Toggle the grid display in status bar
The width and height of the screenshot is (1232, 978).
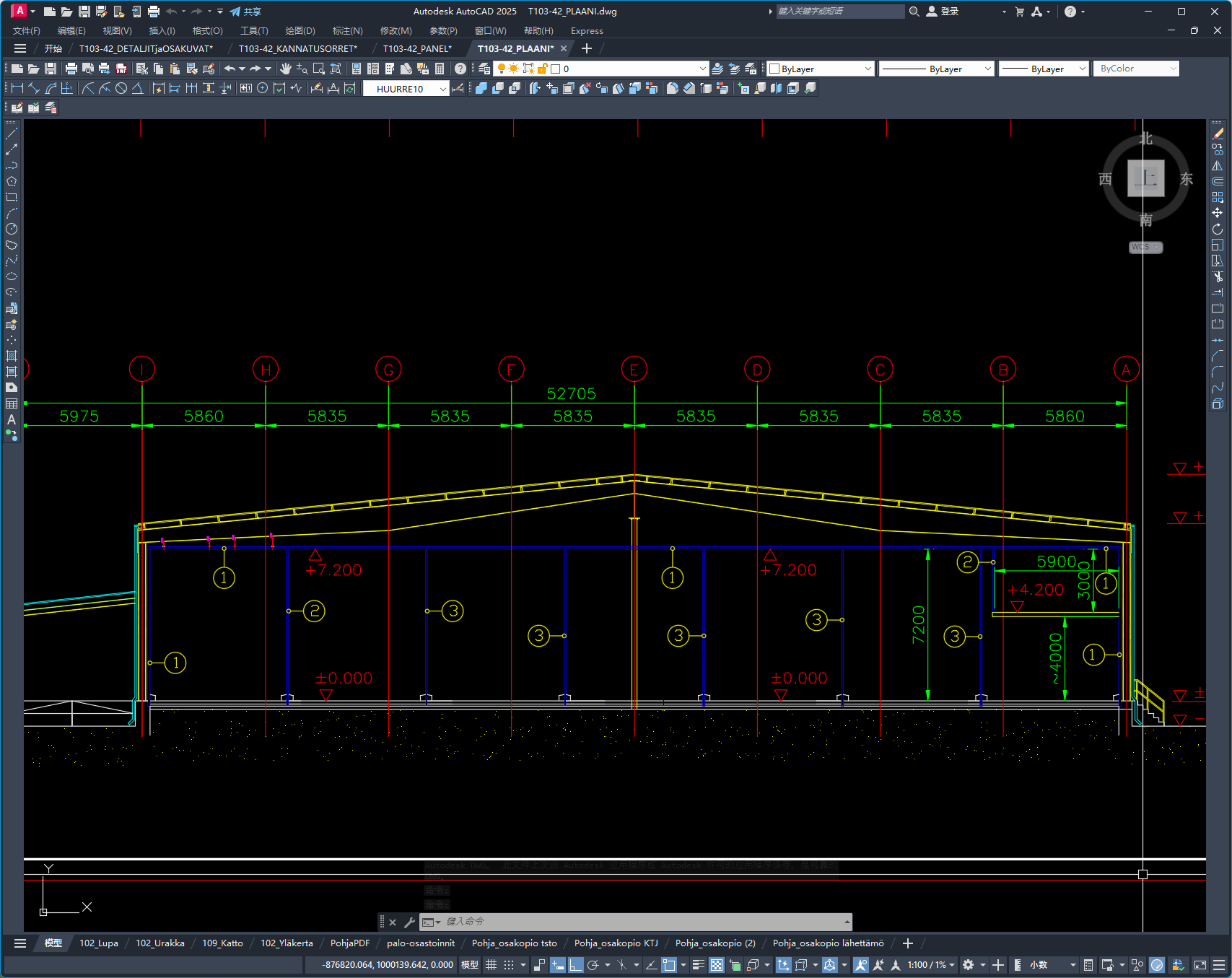pos(491,965)
